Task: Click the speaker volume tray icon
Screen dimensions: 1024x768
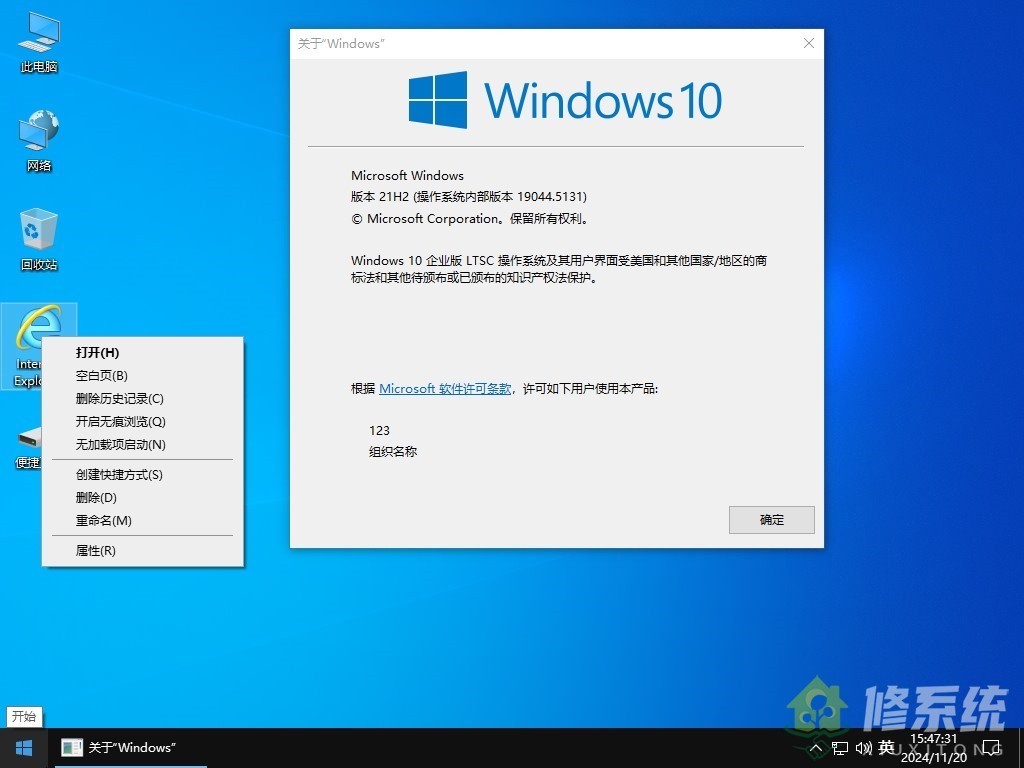Action: (x=864, y=747)
